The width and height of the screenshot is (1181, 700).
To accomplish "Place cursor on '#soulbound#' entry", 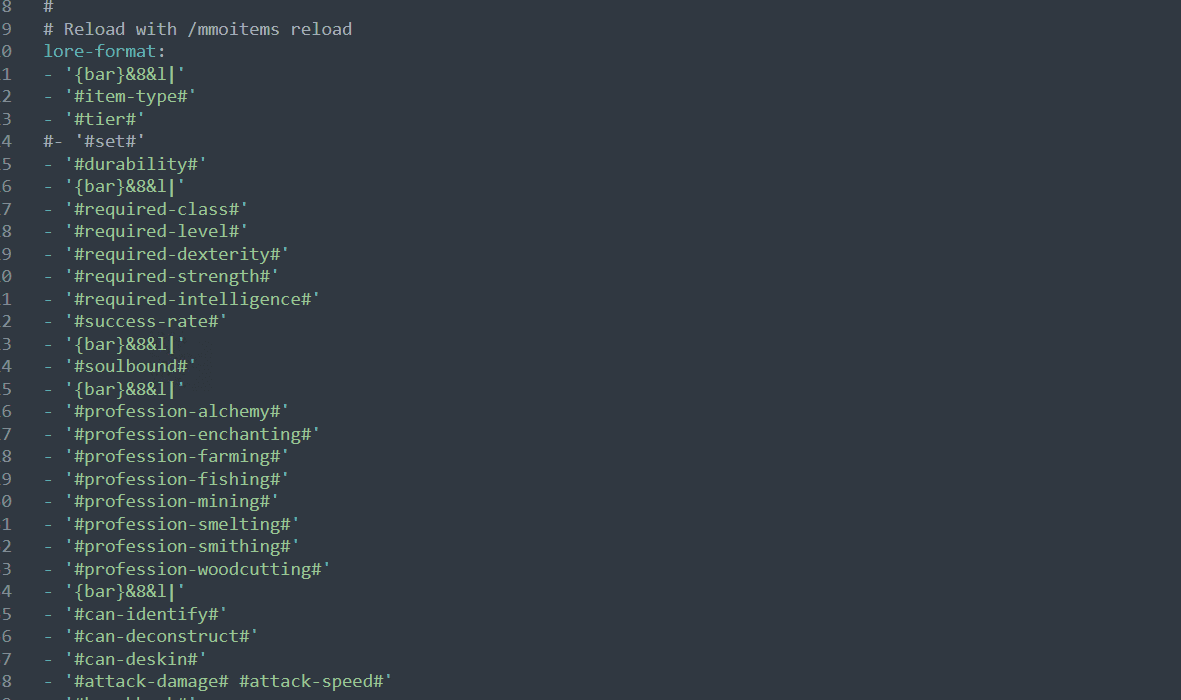I will pyautogui.click(x=130, y=366).
